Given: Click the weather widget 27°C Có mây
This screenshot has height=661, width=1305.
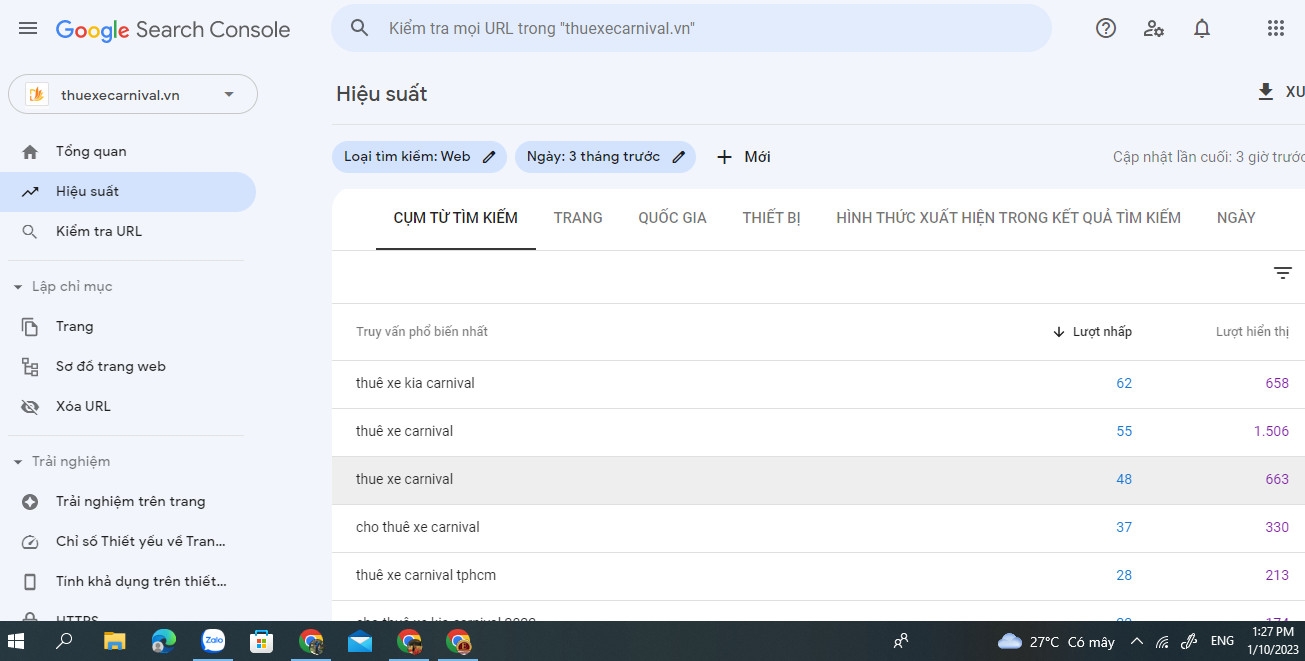Looking at the screenshot, I should (1056, 642).
